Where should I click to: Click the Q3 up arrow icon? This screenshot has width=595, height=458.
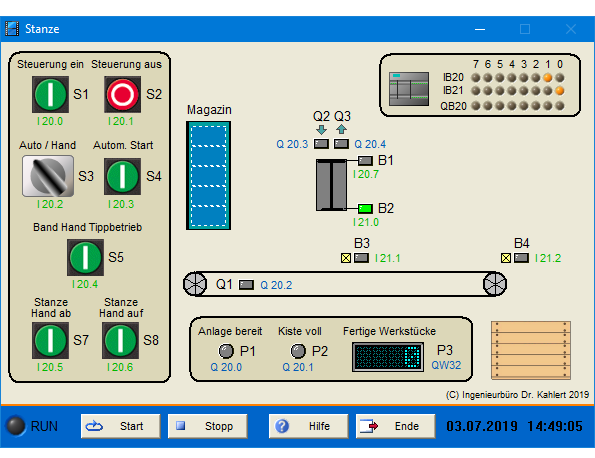[341, 129]
